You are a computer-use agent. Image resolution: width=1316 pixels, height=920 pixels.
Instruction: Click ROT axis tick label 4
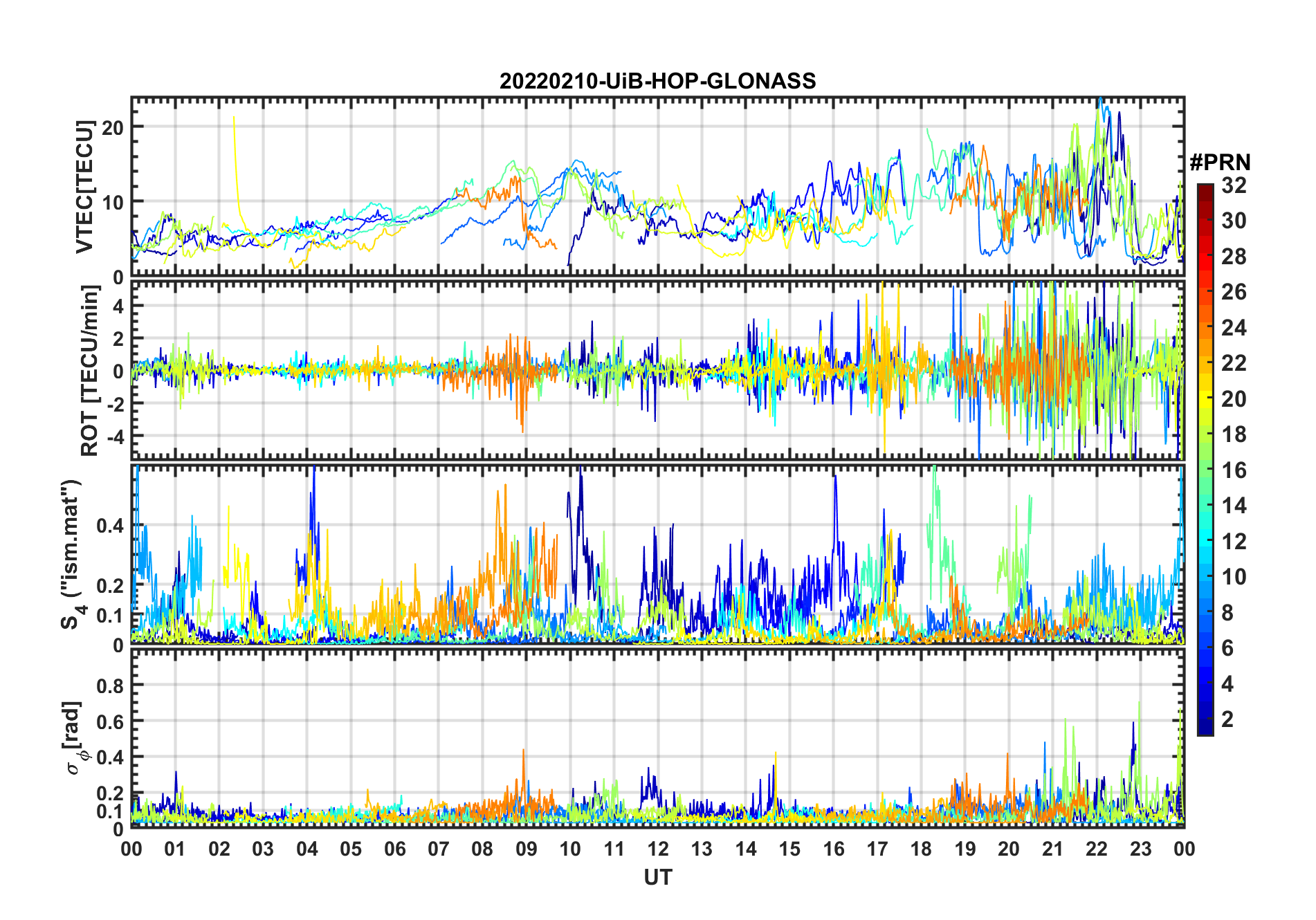119,306
